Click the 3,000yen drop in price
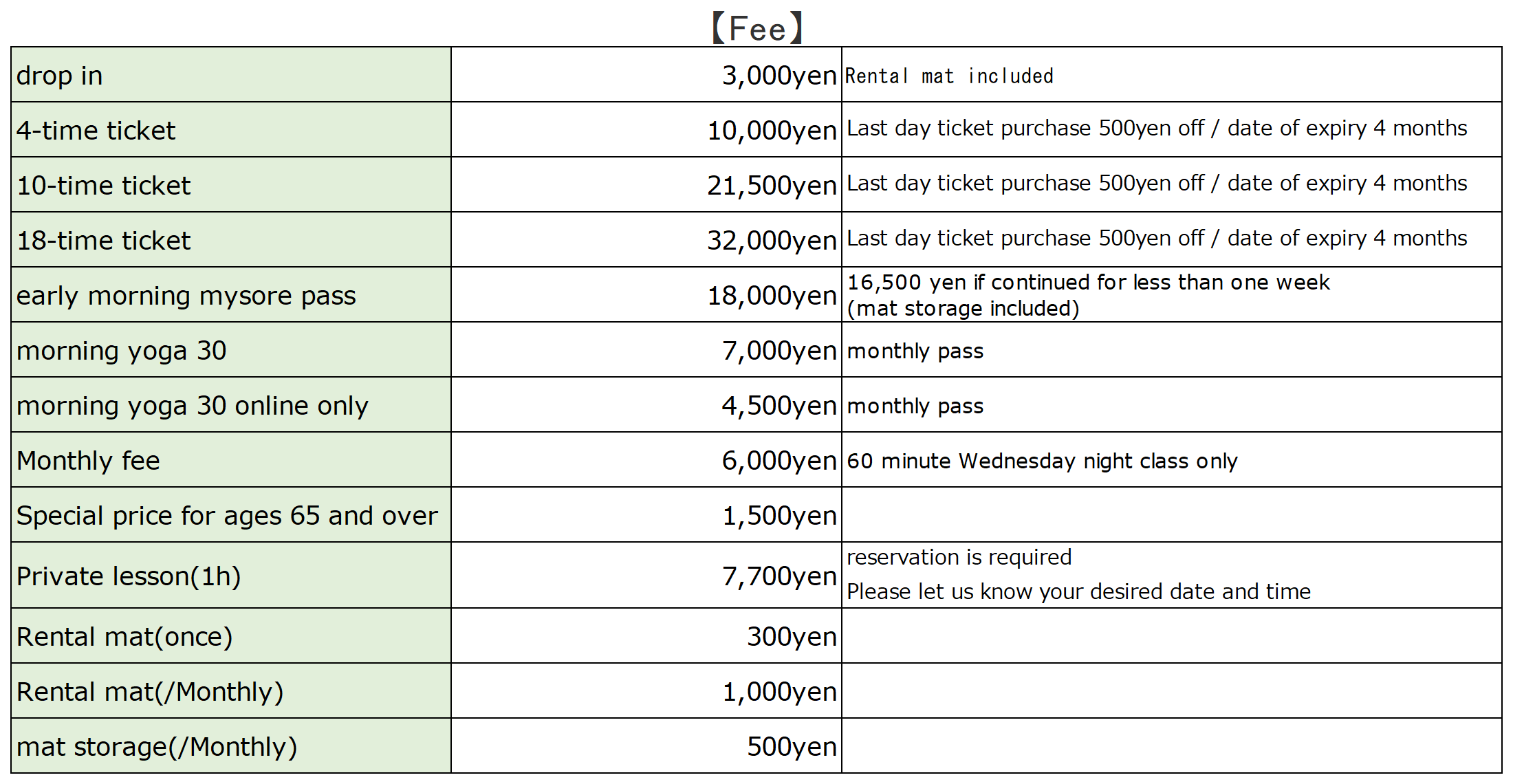This screenshot has height=784, width=1513. point(779,76)
